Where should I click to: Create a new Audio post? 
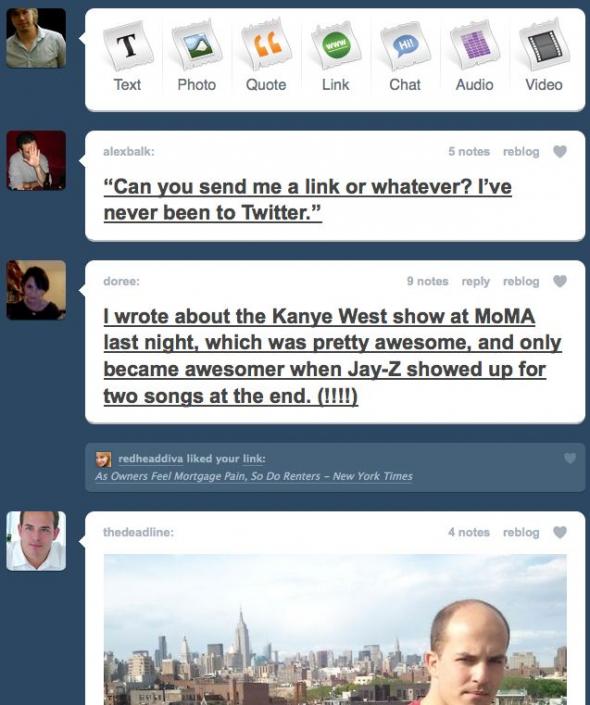point(474,57)
